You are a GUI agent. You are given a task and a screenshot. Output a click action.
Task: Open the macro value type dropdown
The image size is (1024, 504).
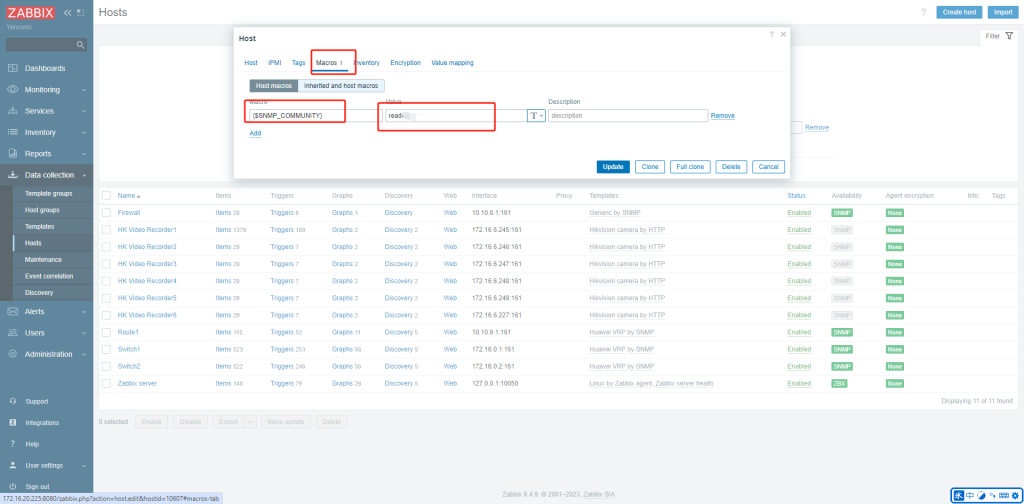tap(536, 116)
